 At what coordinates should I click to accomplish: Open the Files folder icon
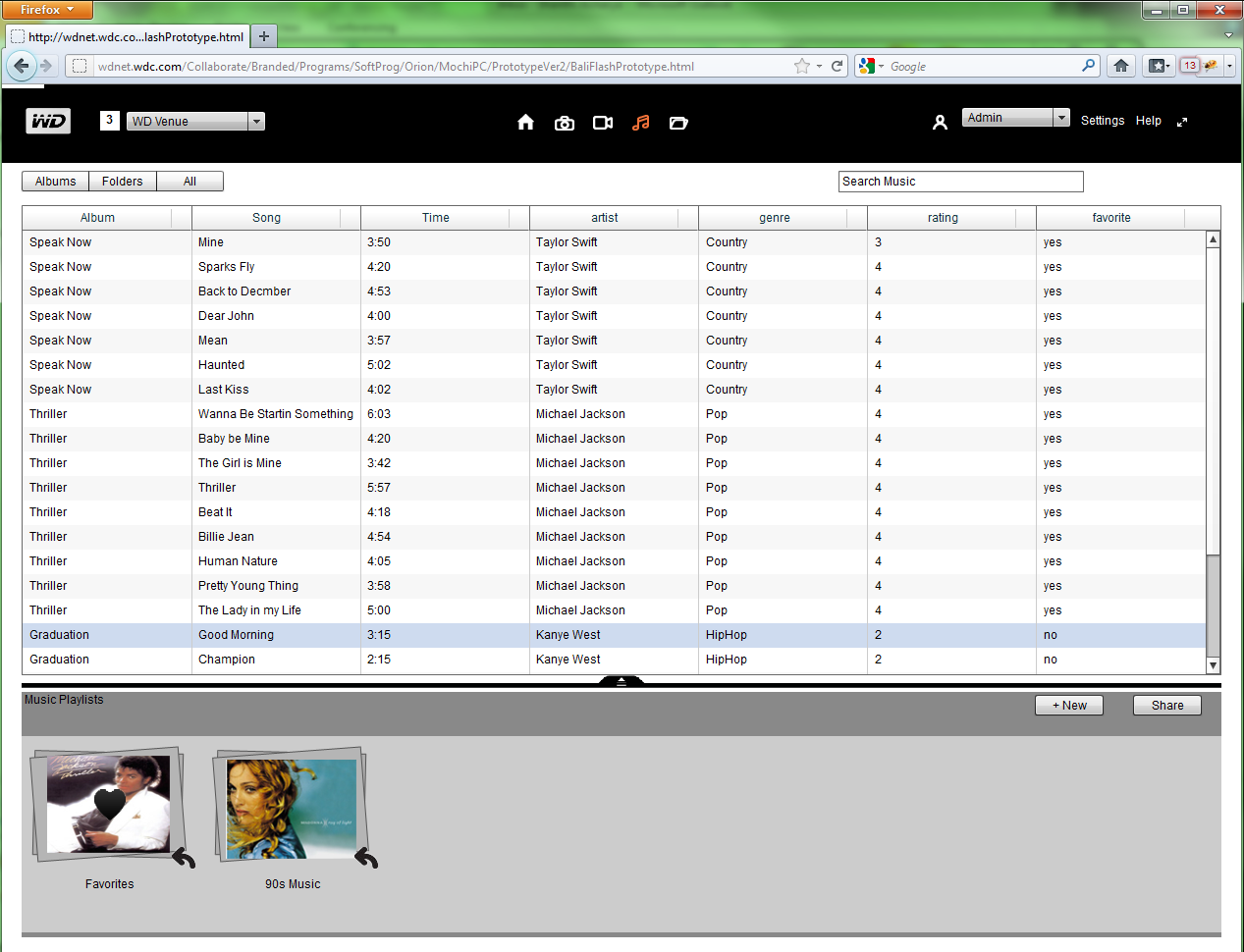tap(678, 123)
